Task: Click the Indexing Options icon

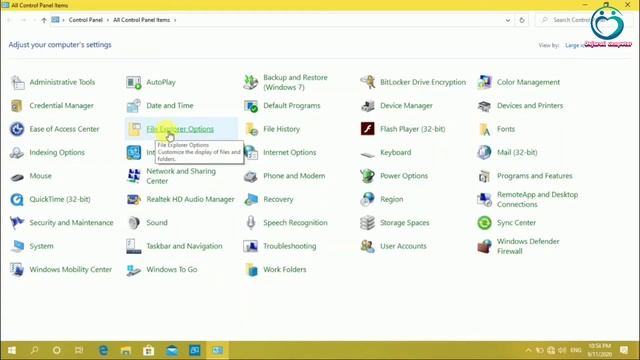Action: [x=17, y=153]
